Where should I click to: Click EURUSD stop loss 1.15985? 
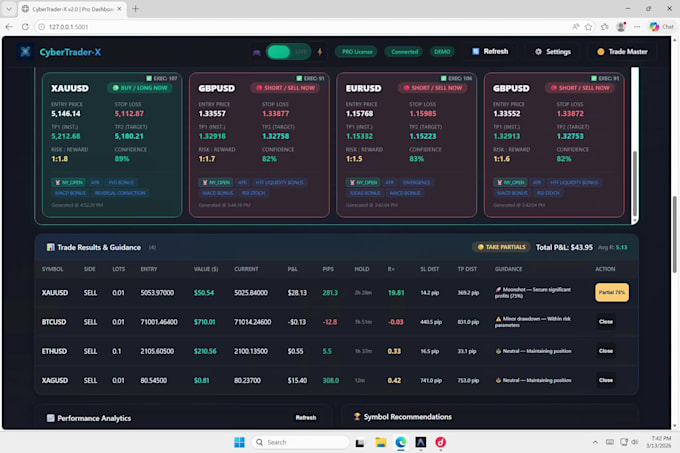pyautogui.click(x=423, y=114)
